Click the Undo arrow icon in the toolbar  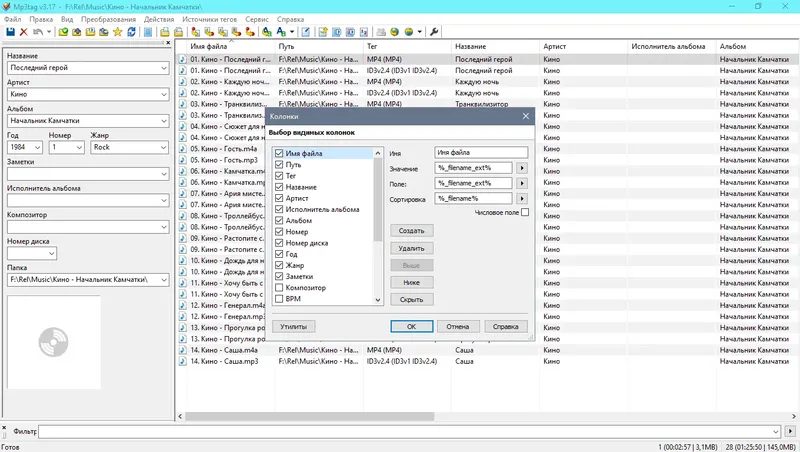point(38,32)
